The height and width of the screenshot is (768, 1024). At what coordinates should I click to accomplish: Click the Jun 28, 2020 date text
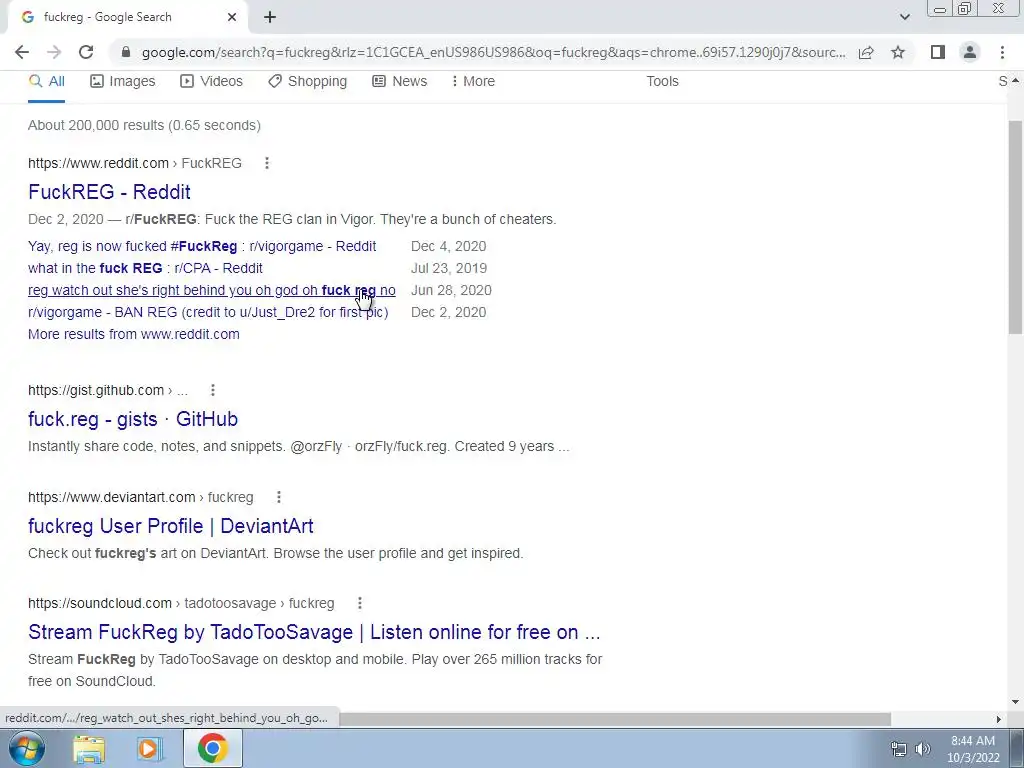pos(451,291)
